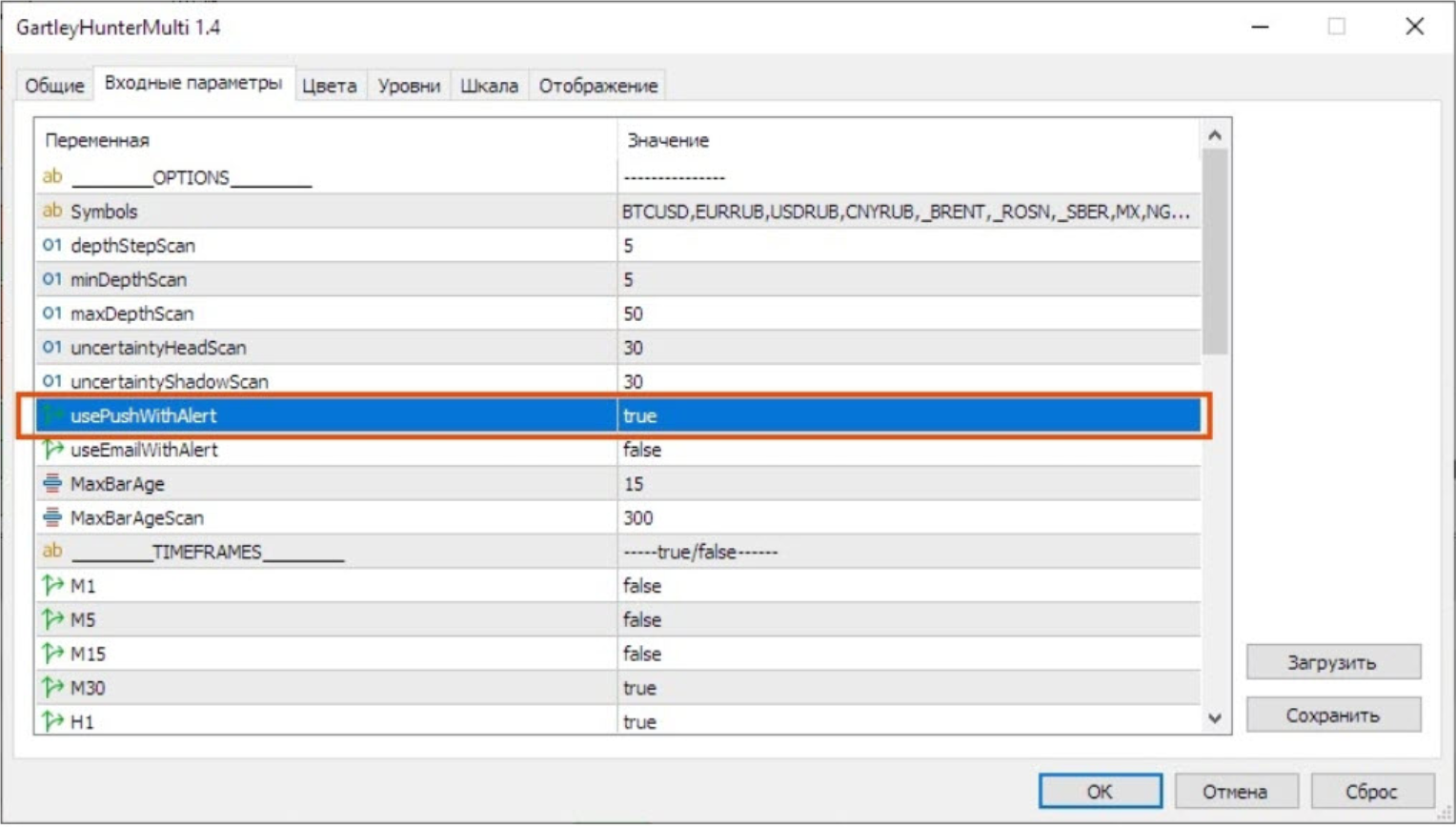
Task: Click the string icon beside Symbols
Action: click(52, 211)
